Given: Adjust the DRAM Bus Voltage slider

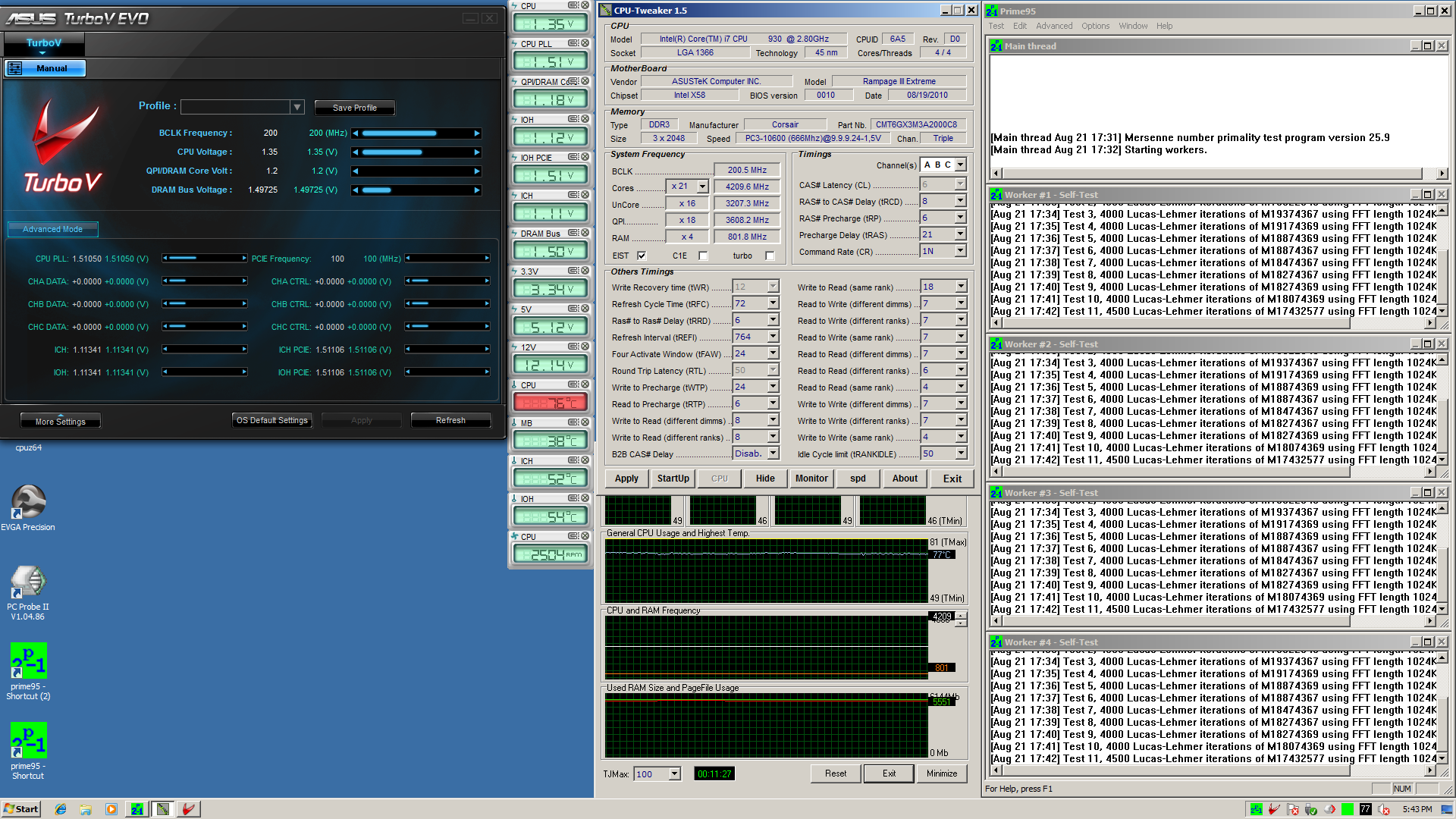Looking at the screenshot, I should pyautogui.click(x=416, y=190).
